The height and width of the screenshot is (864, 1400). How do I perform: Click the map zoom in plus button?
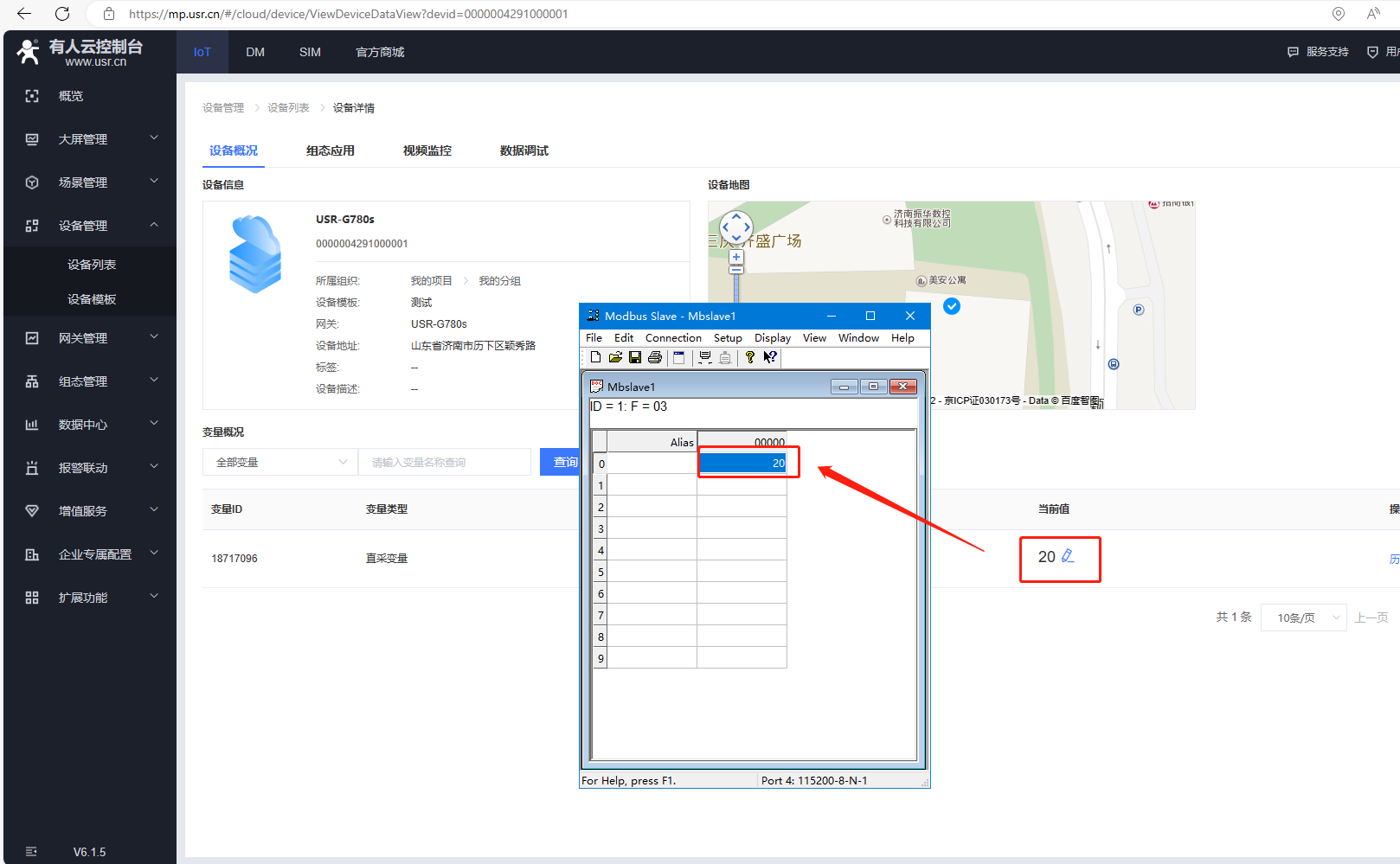pyautogui.click(x=736, y=257)
